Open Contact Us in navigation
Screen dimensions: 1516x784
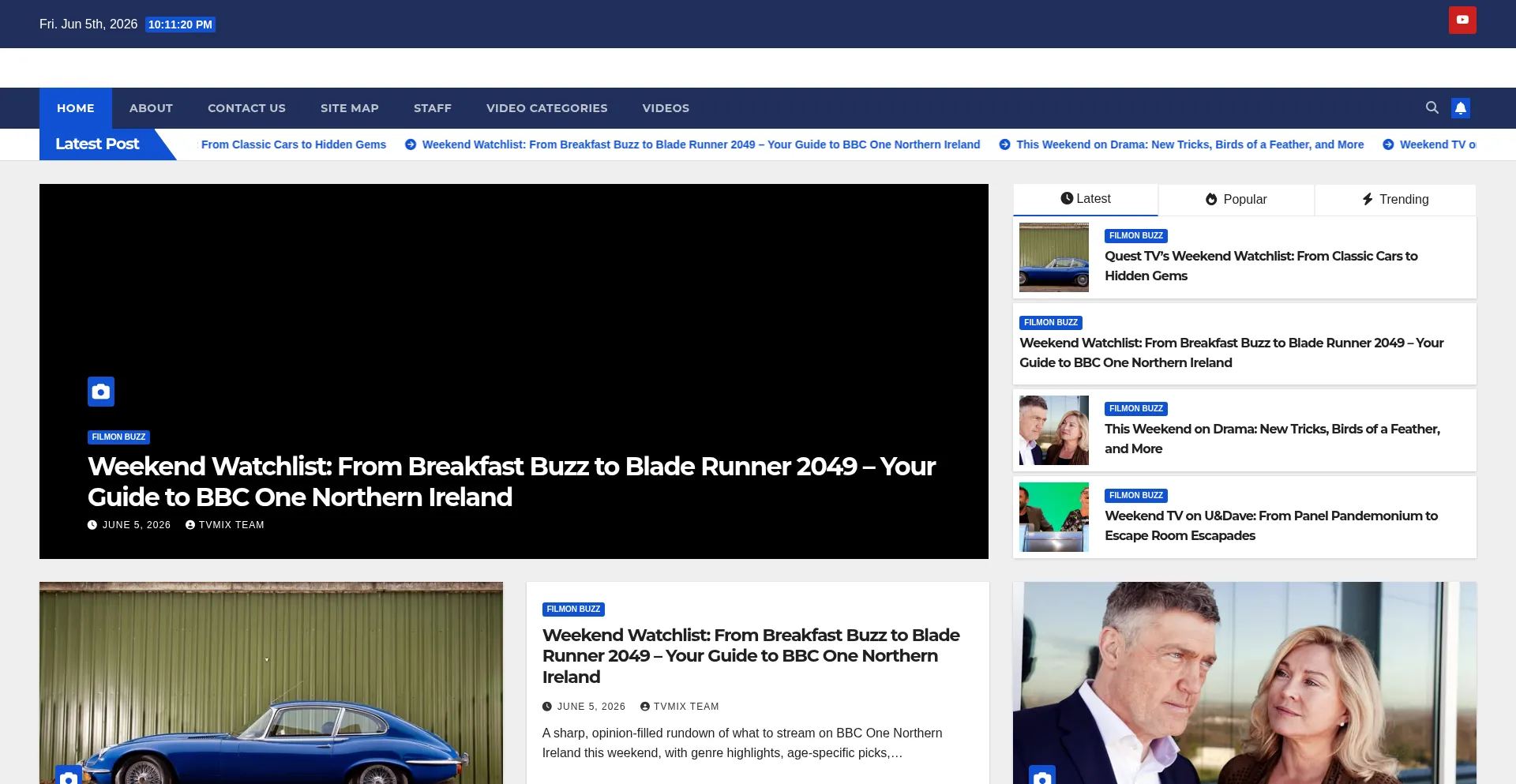pyautogui.click(x=246, y=108)
